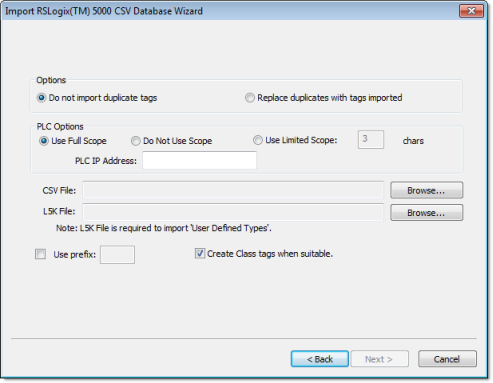Close the wizard with the red X
This screenshot has width=493, height=383.
[471, 11]
